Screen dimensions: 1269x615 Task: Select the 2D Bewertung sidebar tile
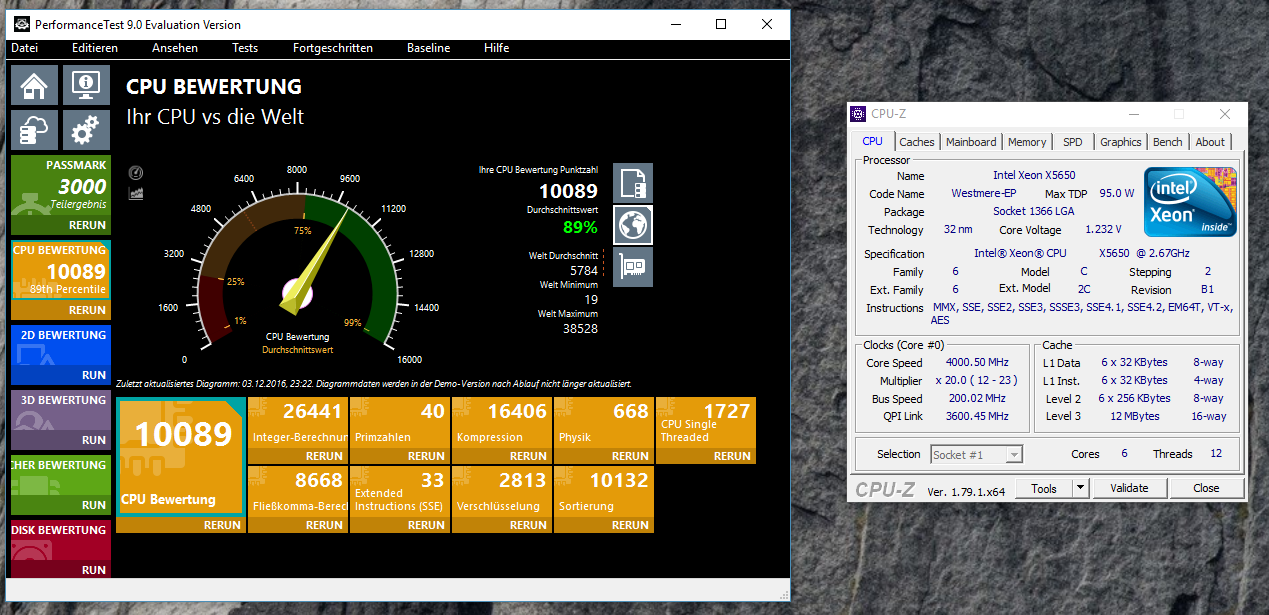click(60, 346)
